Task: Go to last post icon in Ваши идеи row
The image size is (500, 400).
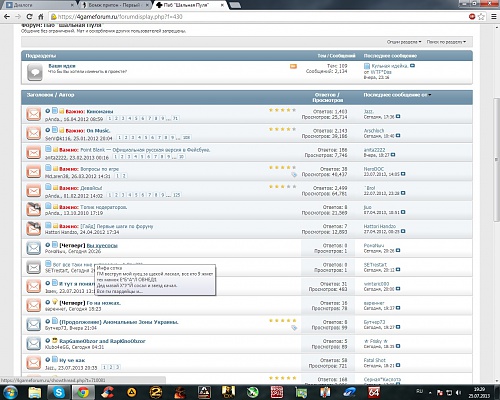Action: [x=412, y=66]
